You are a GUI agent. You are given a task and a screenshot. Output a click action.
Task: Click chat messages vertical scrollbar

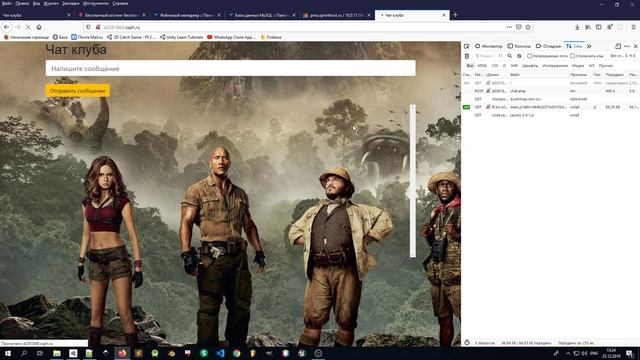tap(413, 181)
